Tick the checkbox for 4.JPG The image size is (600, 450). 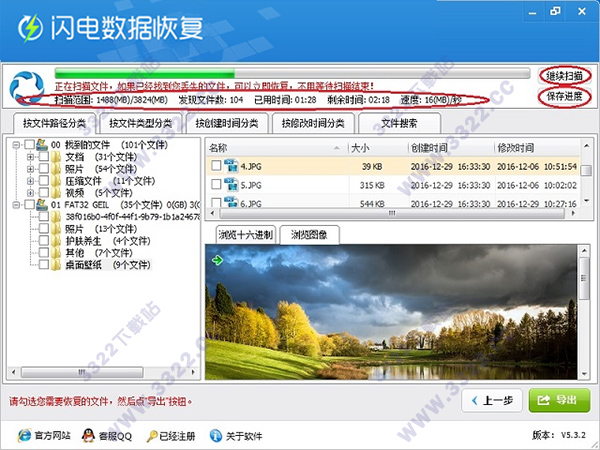tap(216, 166)
